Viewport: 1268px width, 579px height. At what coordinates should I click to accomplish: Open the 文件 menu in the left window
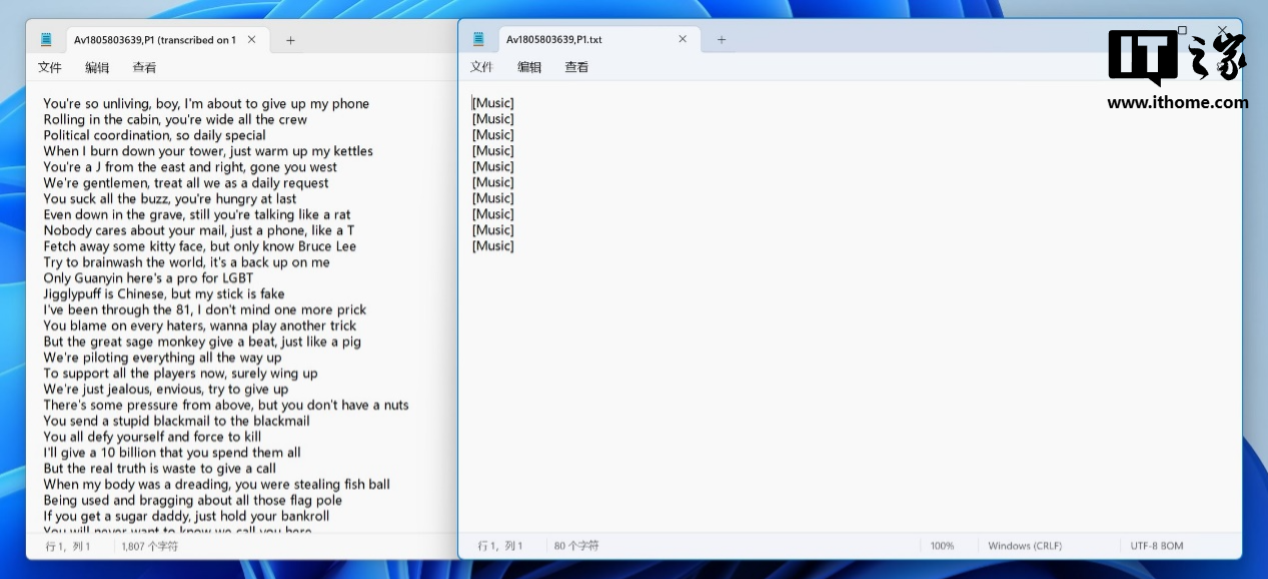50,68
